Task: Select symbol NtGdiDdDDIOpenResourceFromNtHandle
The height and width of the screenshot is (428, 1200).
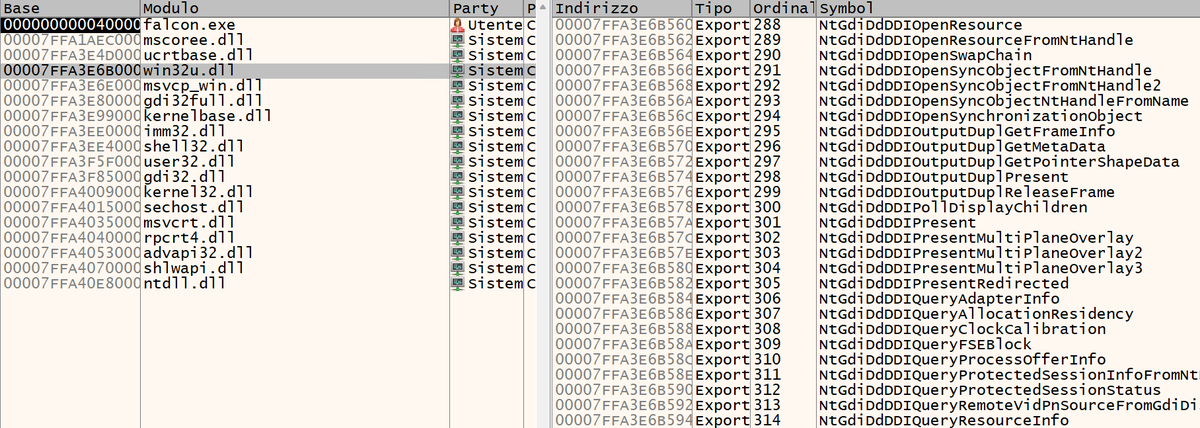Action: pyautogui.click(x=976, y=40)
